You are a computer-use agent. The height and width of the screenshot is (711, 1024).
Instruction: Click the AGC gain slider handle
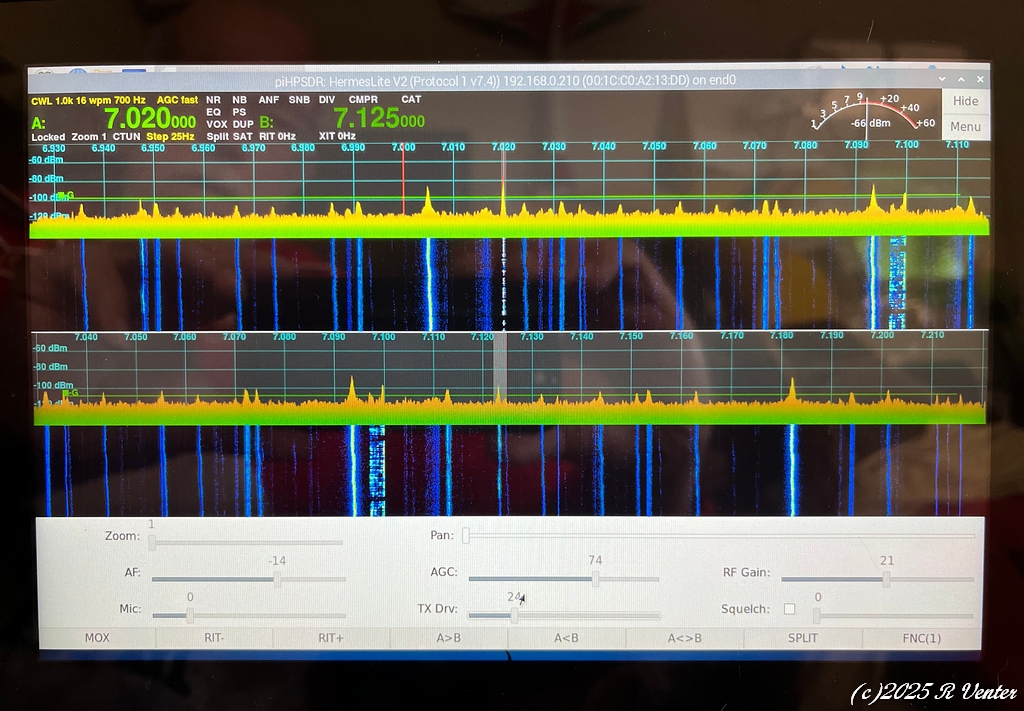(x=595, y=579)
